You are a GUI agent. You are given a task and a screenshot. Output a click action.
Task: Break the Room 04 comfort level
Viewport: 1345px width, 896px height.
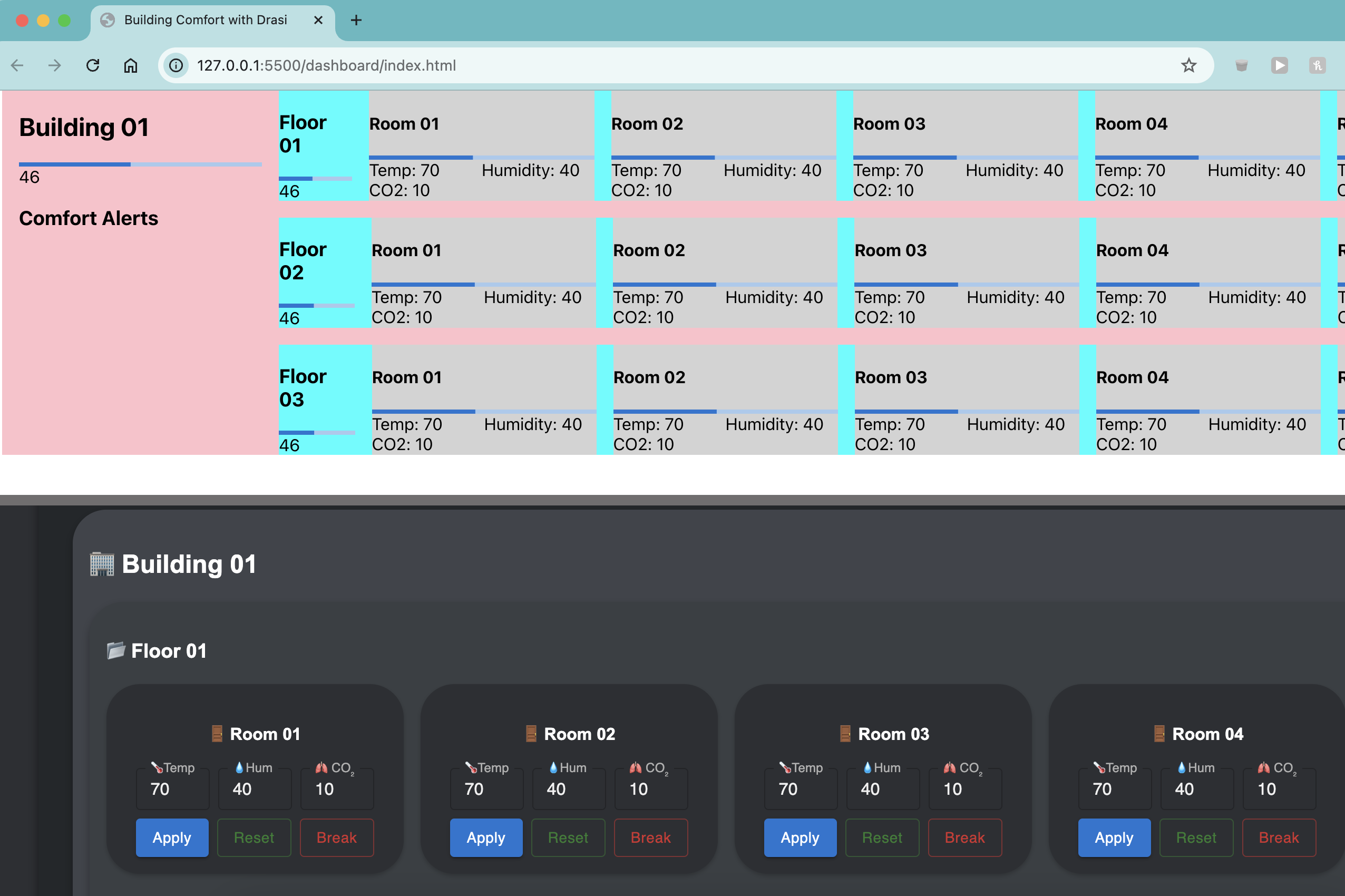coord(1279,837)
